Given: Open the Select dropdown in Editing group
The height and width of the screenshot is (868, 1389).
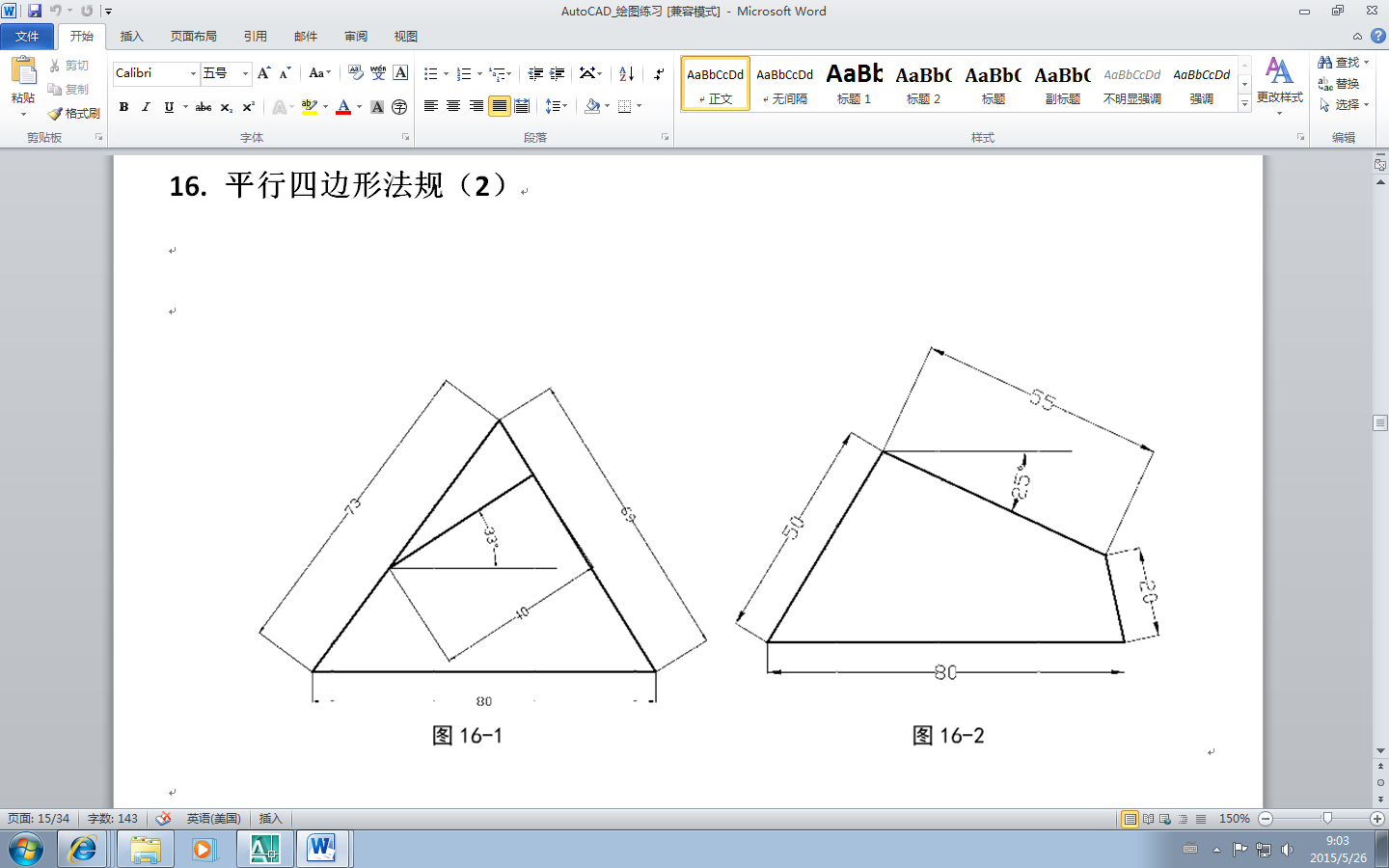Looking at the screenshot, I should tap(1344, 104).
